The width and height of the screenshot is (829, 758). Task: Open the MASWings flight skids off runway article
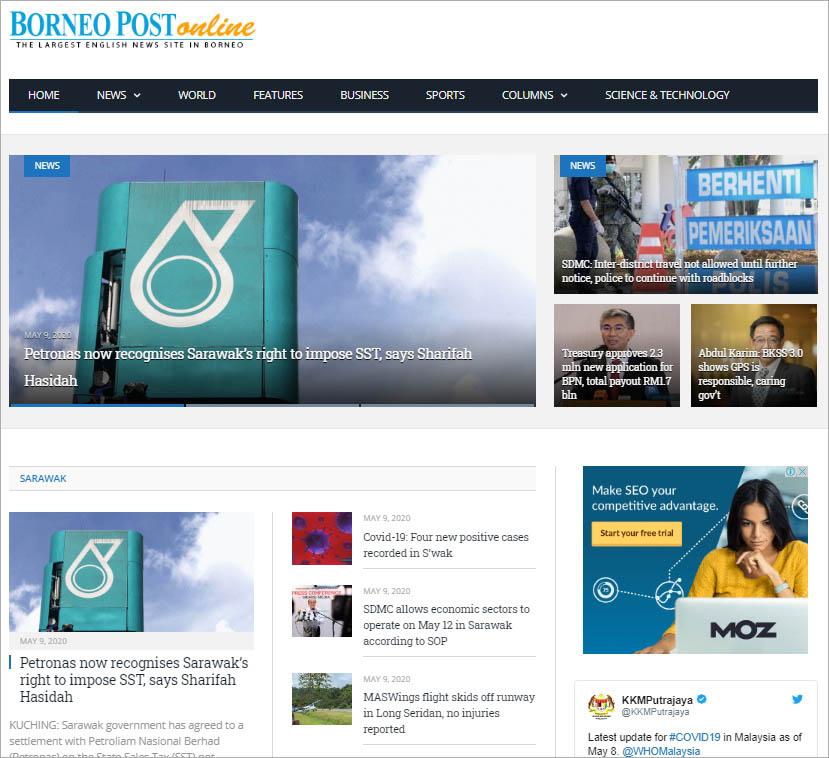[x=449, y=713]
